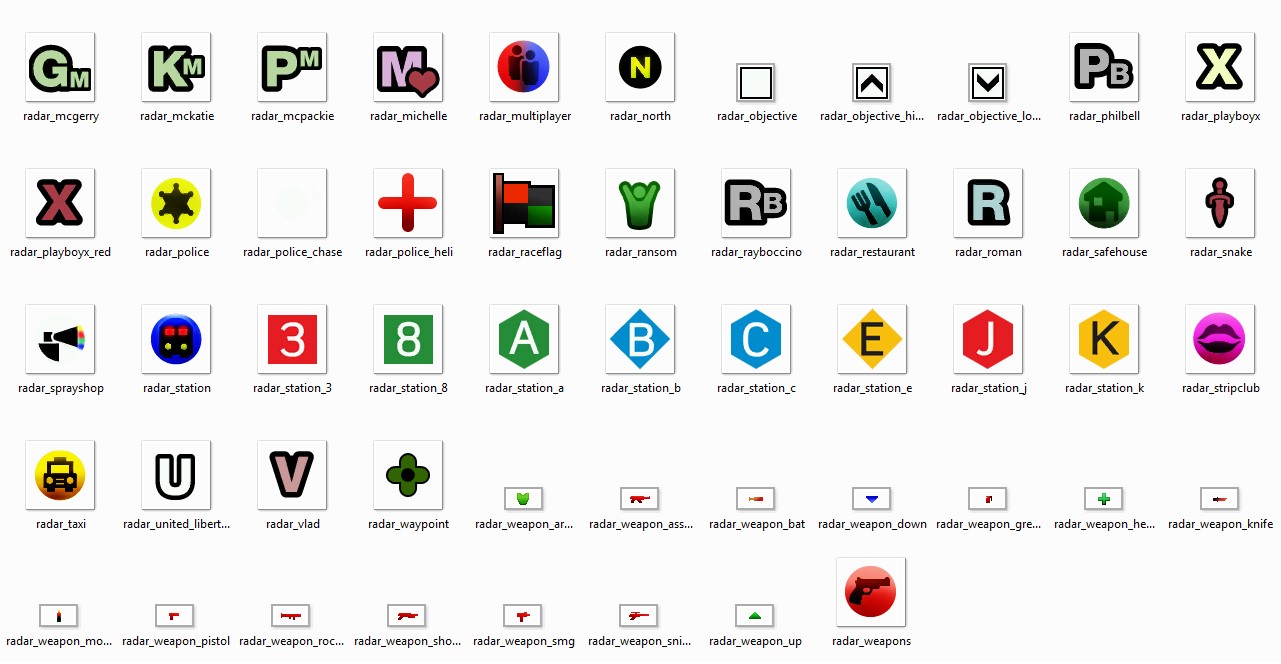Select the radar_playboyx_red X icon
This screenshot has height=664, width=1281.
(60, 203)
